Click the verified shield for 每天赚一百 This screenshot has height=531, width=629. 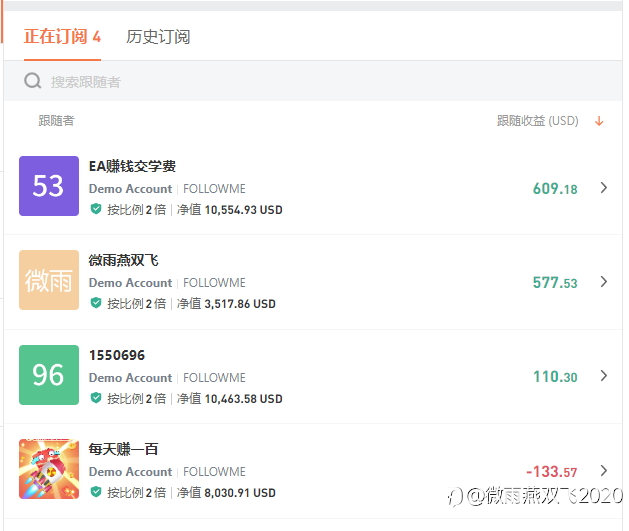tap(96, 492)
